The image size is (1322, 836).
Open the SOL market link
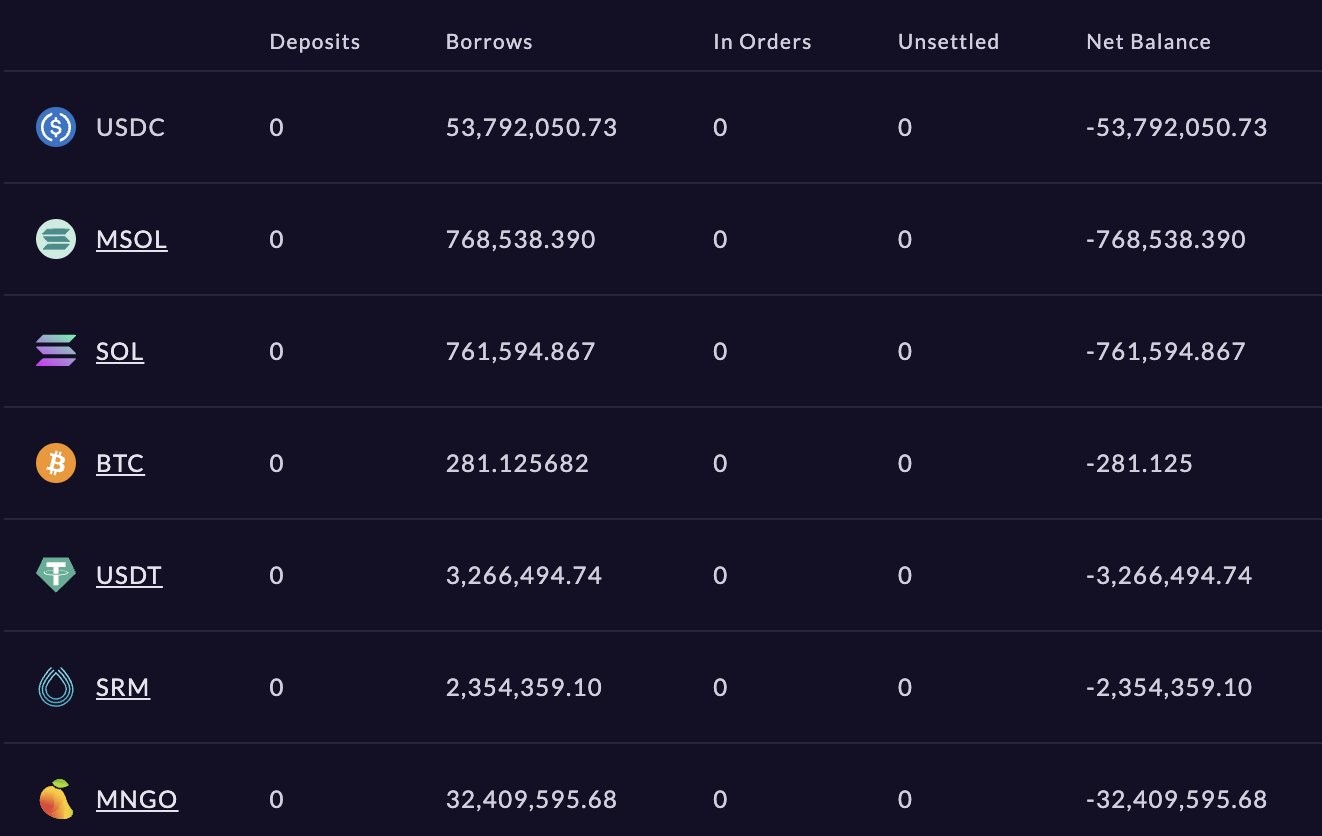coord(120,352)
